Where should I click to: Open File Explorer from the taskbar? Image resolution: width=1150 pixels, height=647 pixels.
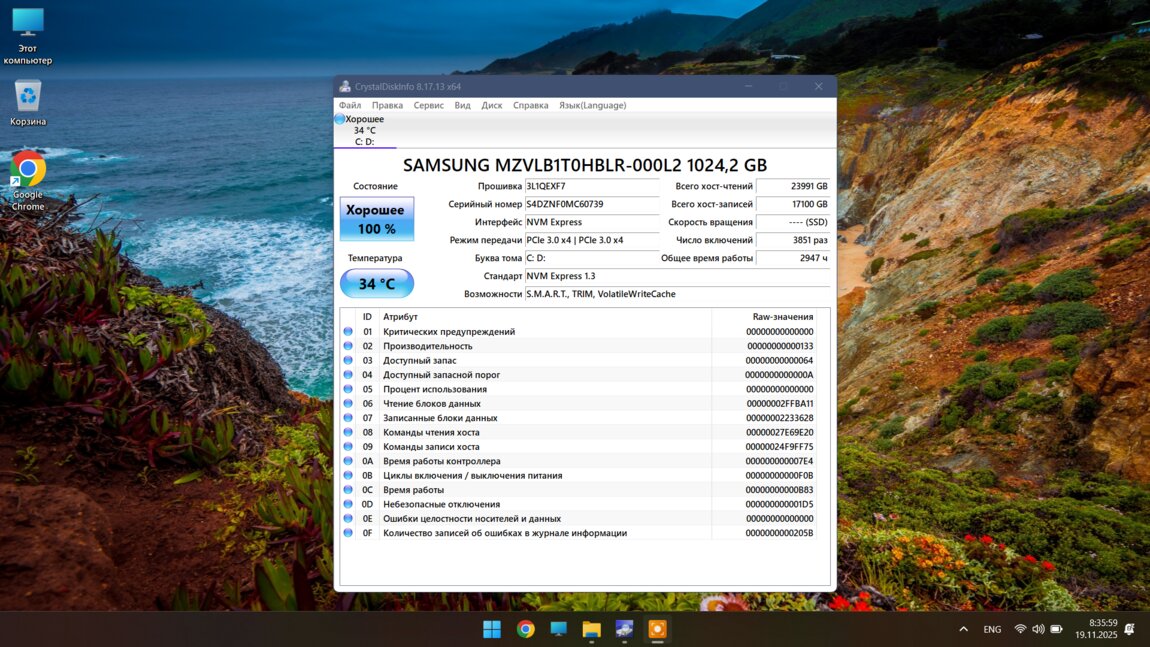point(591,629)
